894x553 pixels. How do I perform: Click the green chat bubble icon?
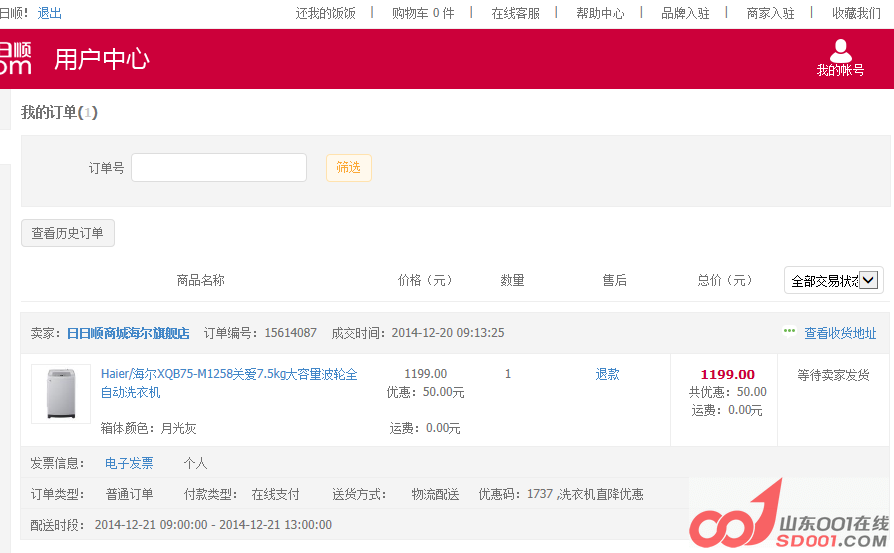(789, 331)
